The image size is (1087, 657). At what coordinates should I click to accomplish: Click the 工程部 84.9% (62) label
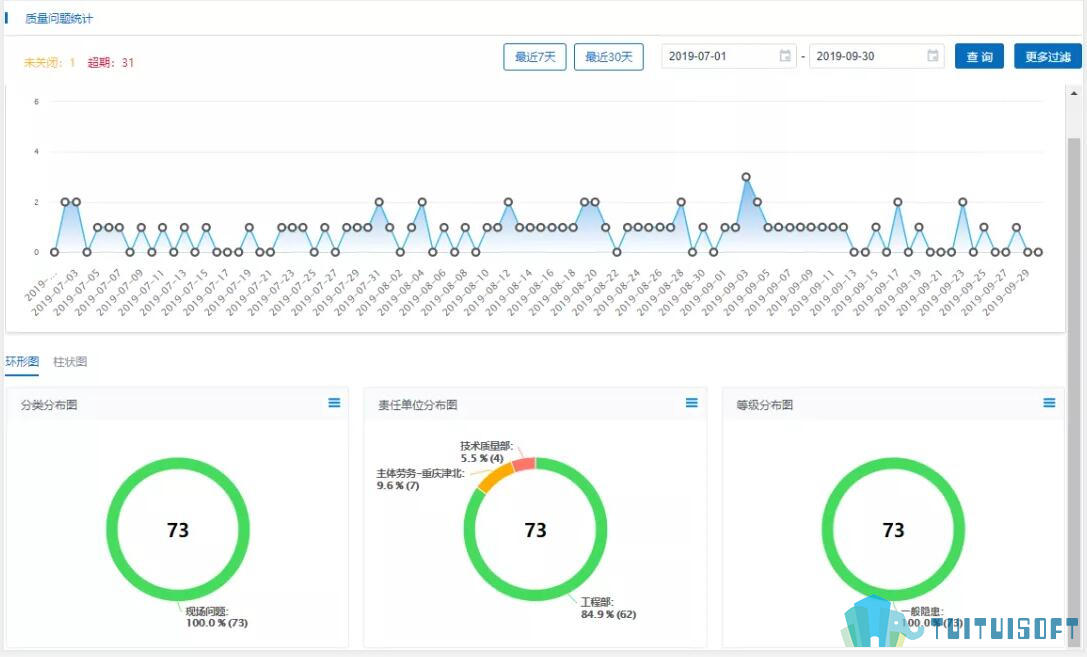coord(608,608)
